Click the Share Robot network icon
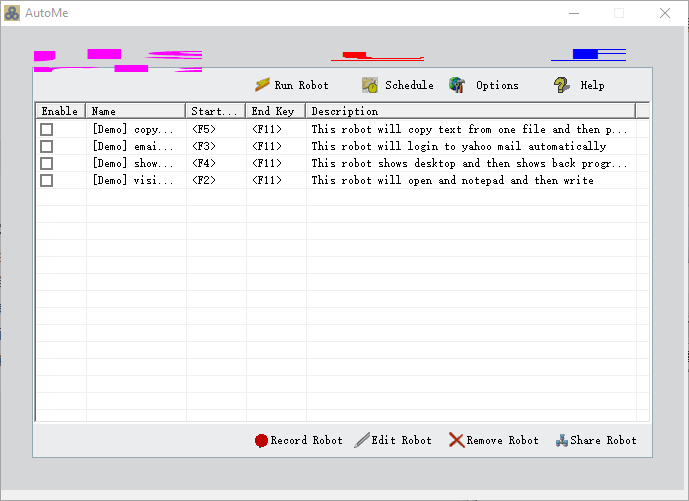Image resolution: width=689 pixels, height=501 pixels. (x=562, y=440)
